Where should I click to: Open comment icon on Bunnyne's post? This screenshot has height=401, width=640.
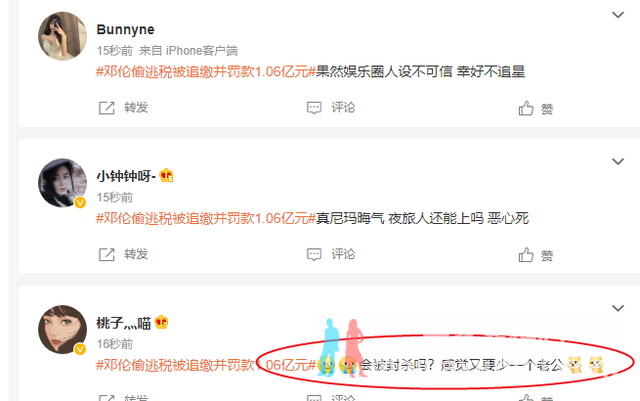coord(314,108)
